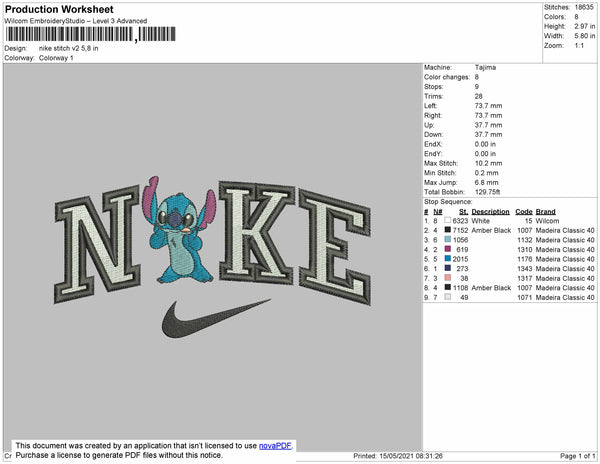
Task: Click the black swatch next to stitch count 1108
Action: pyautogui.click(x=447, y=288)
